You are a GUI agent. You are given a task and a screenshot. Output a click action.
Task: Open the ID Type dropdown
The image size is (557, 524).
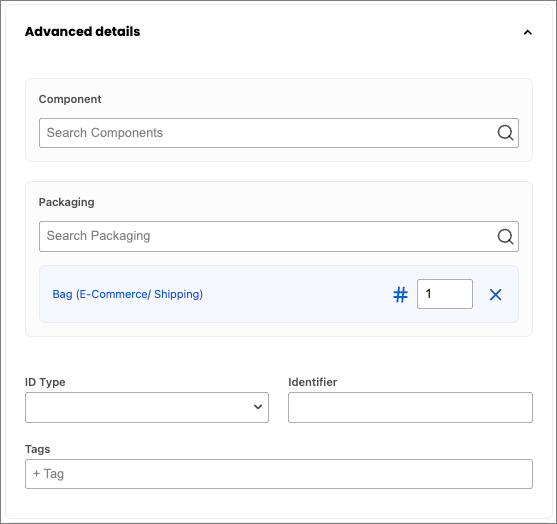point(147,407)
